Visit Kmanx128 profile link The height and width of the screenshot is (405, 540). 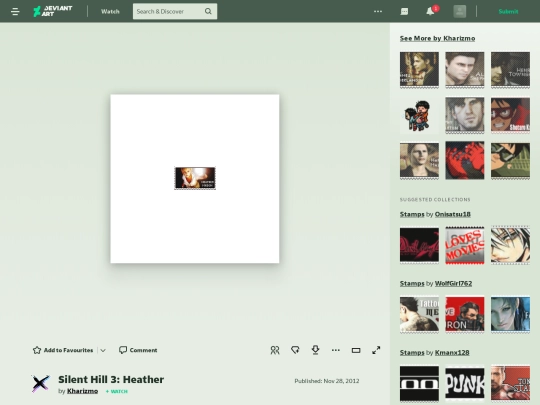tap(452, 353)
